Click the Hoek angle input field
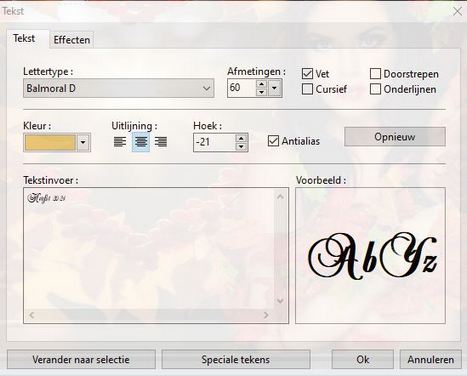 (x=214, y=143)
